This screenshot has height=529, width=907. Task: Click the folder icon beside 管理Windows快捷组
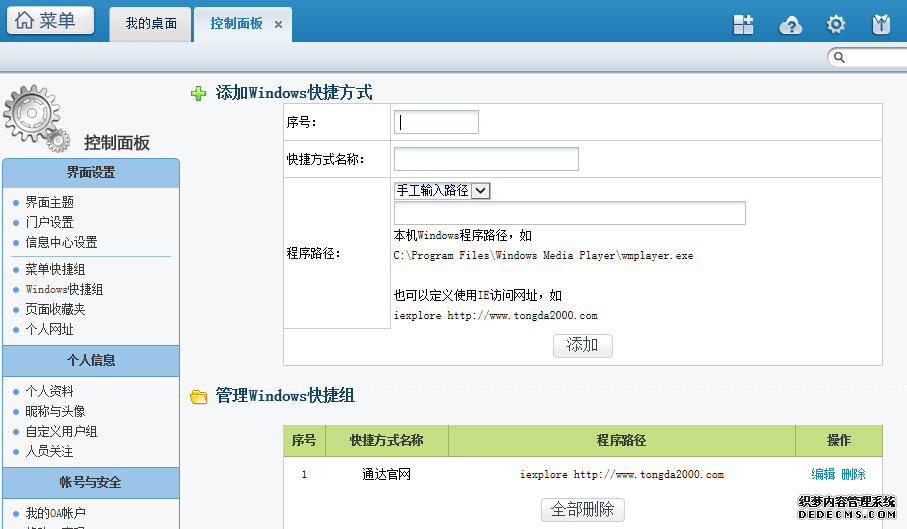point(198,397)
